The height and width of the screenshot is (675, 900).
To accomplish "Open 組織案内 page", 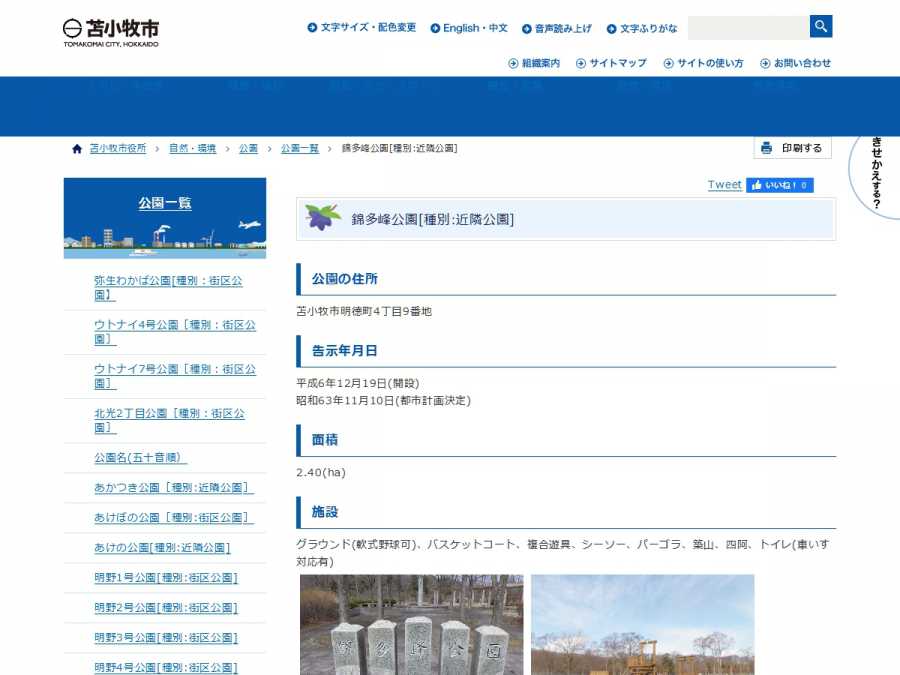I will pos(534,63).
